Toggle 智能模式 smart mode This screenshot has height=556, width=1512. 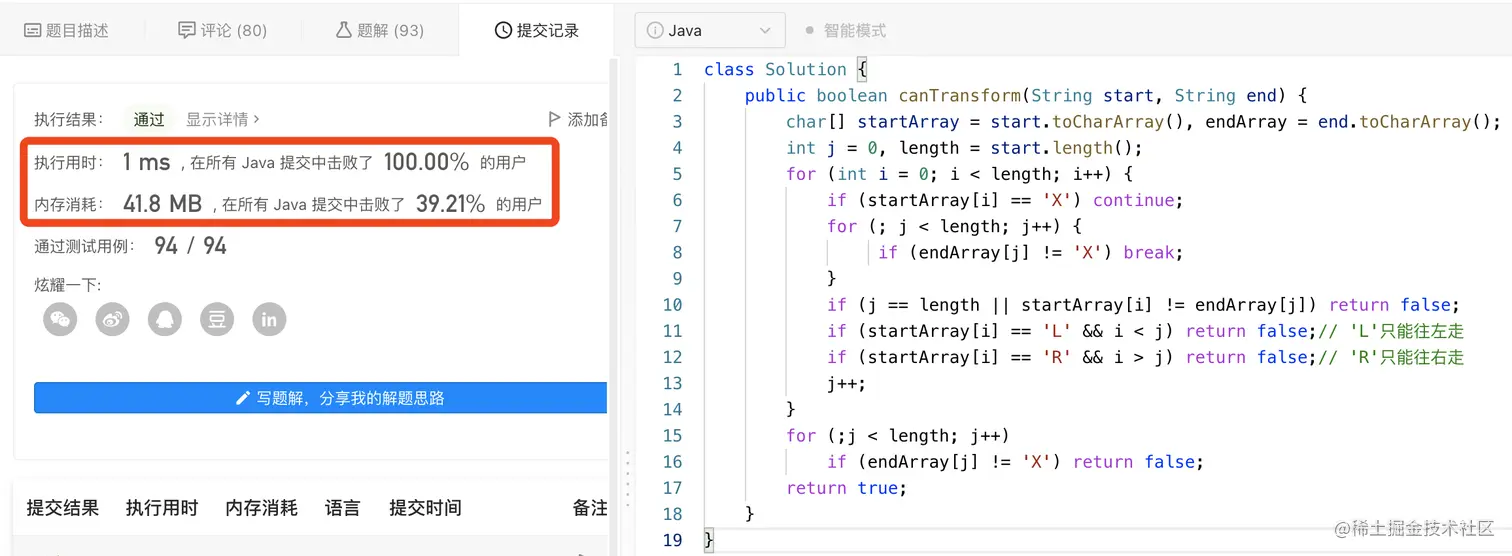click(x=846, y=30)
